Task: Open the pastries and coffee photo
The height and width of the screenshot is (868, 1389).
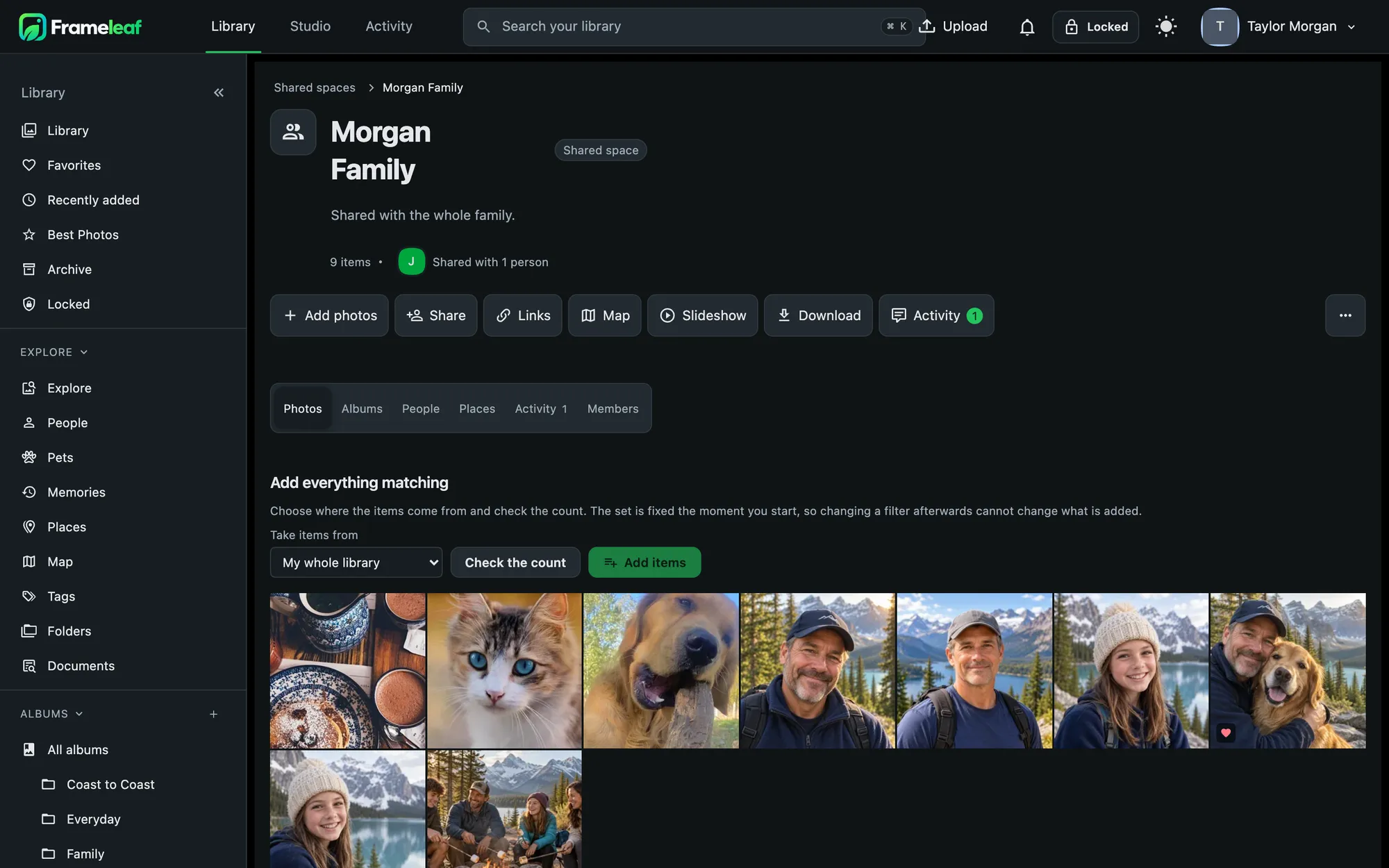Action: 348,671
